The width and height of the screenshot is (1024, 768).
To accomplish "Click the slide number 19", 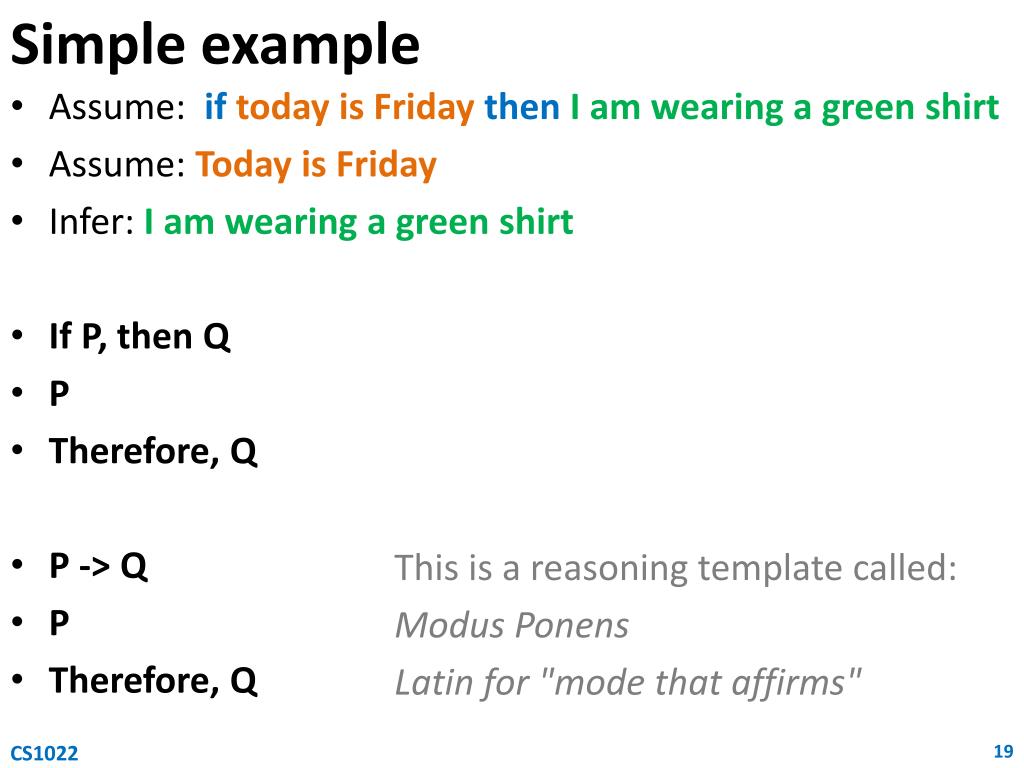I will tap(1003, 751).
